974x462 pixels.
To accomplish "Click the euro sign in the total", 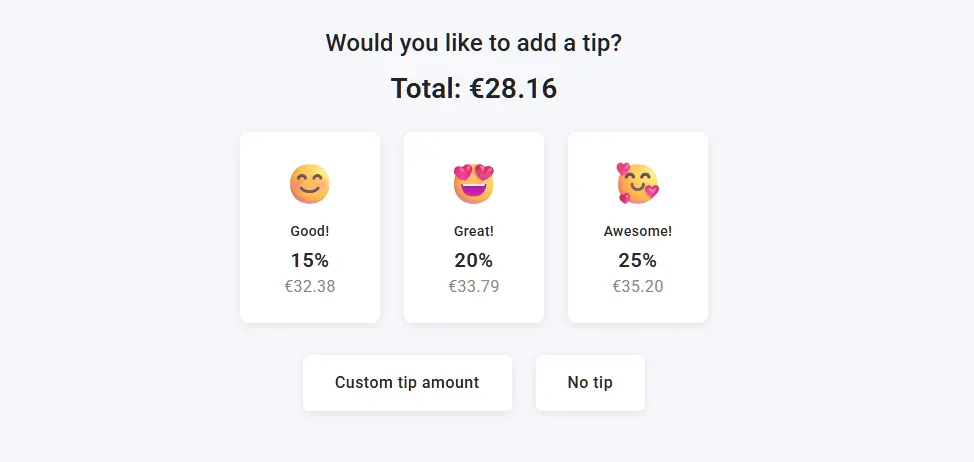I will pos(477,89).
